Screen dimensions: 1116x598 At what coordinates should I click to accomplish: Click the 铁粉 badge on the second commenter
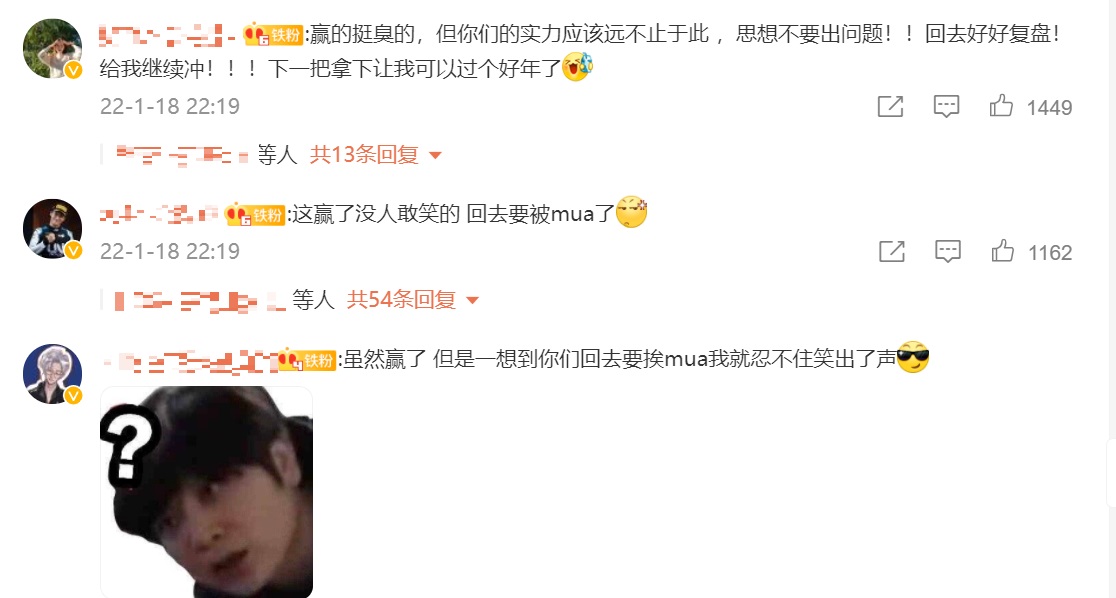tap(255, 214)
